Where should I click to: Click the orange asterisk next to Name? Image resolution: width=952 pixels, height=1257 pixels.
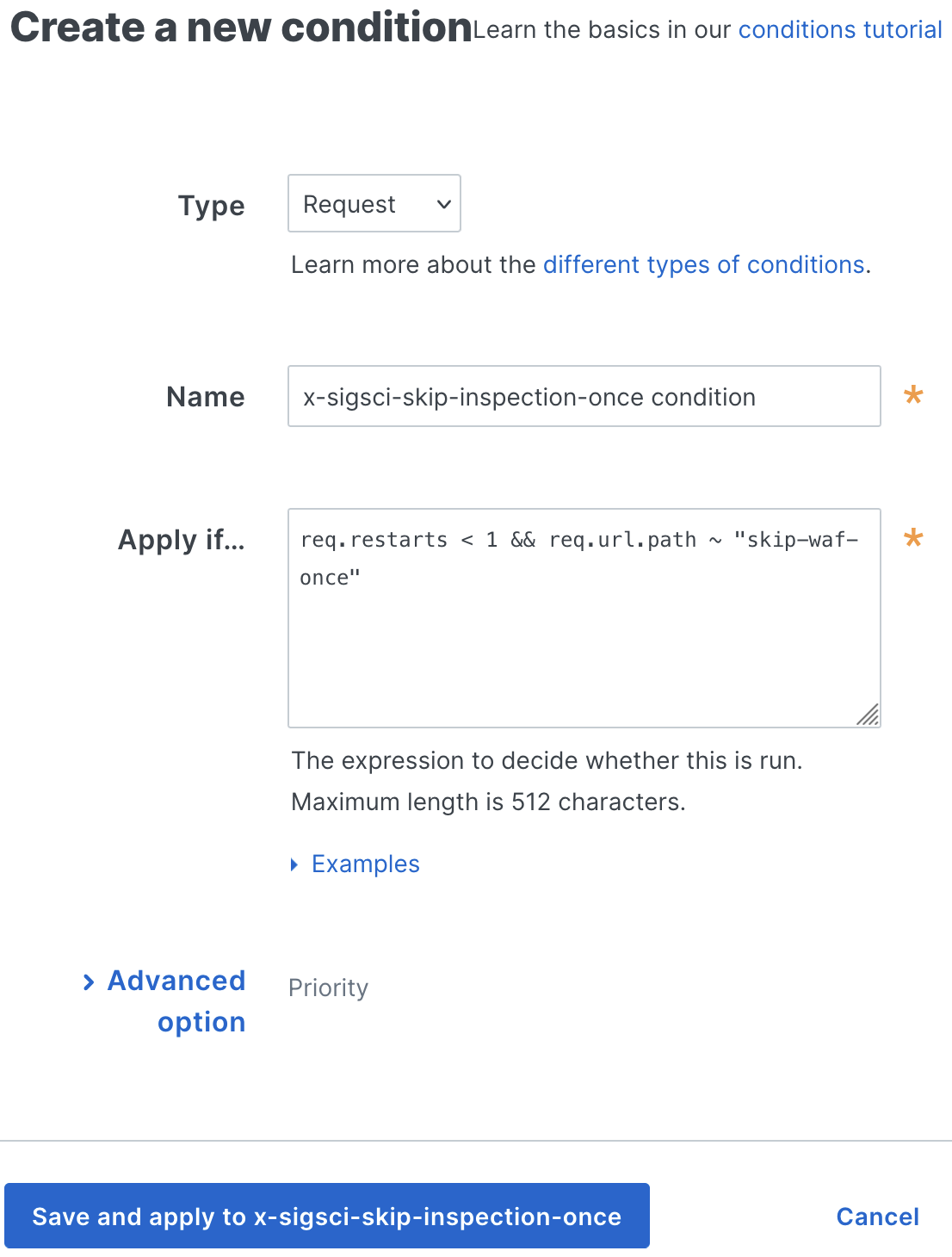click(x=912, y=395)
